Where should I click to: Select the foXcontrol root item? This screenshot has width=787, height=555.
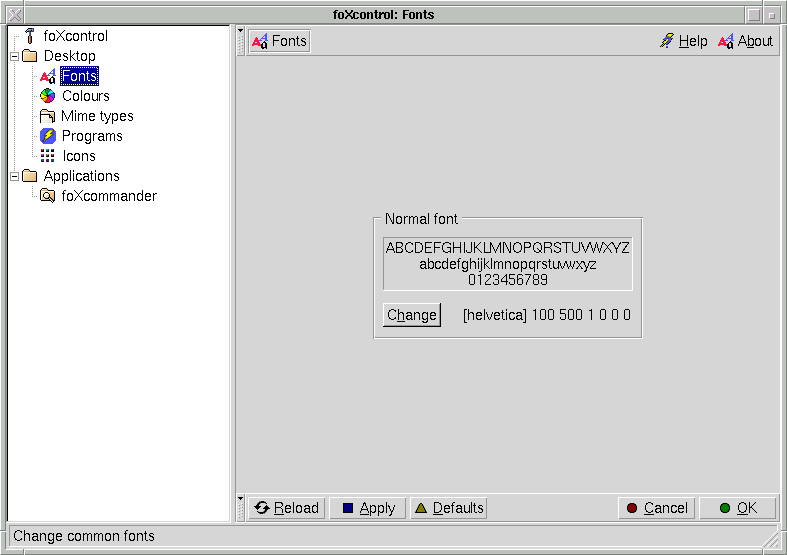pyautogui.click(x=76, y=36)
